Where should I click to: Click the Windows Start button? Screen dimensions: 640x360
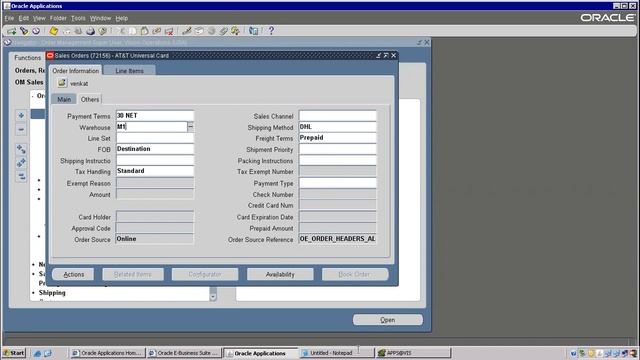14,353
